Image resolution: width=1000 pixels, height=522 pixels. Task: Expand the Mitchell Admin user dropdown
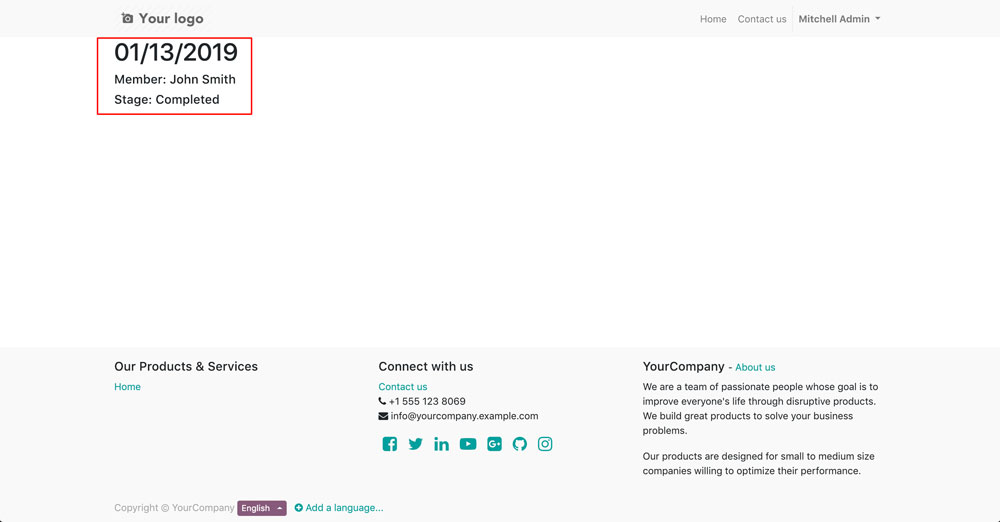click(x=839, y=19)
